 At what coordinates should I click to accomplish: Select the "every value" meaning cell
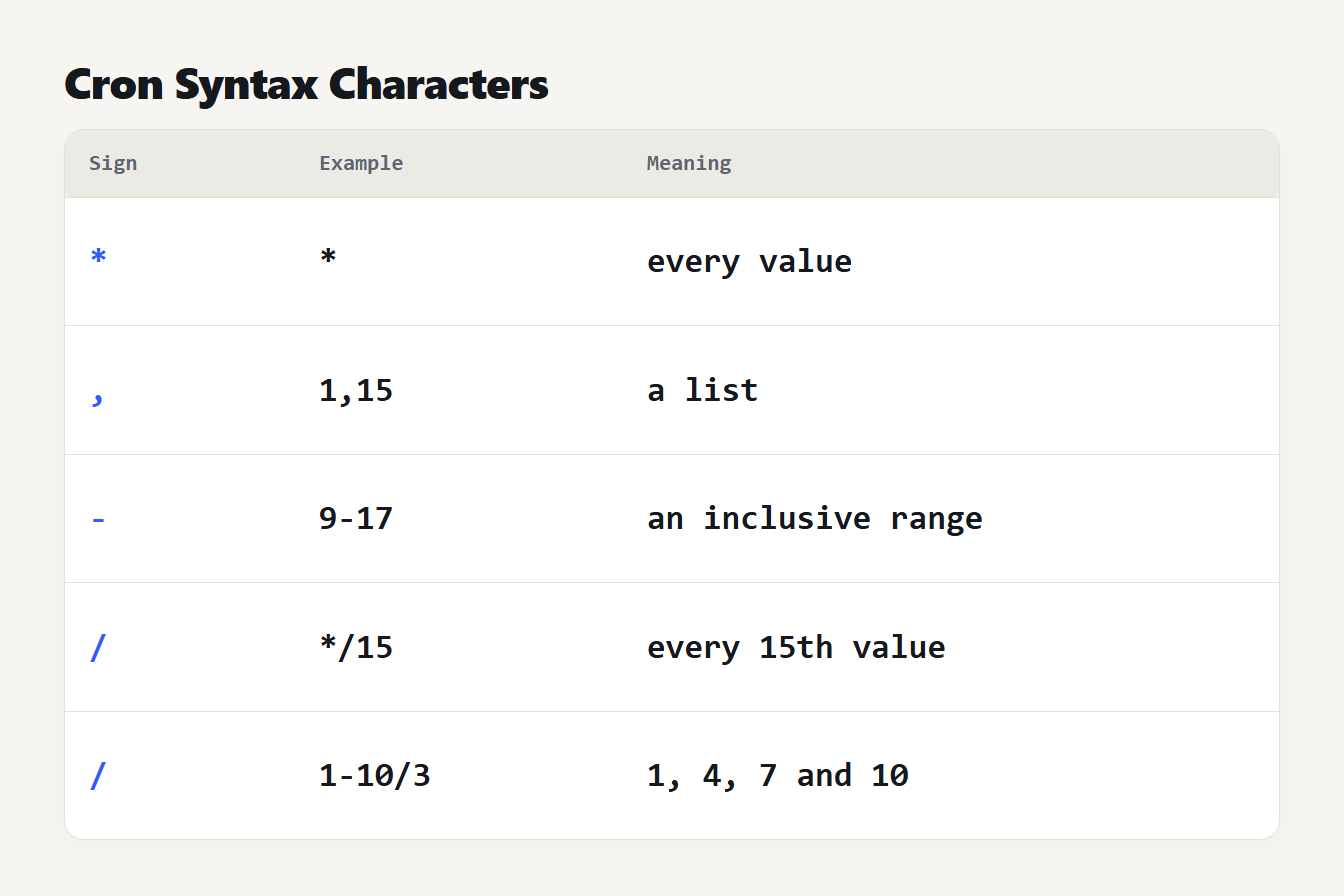(749, 261)
